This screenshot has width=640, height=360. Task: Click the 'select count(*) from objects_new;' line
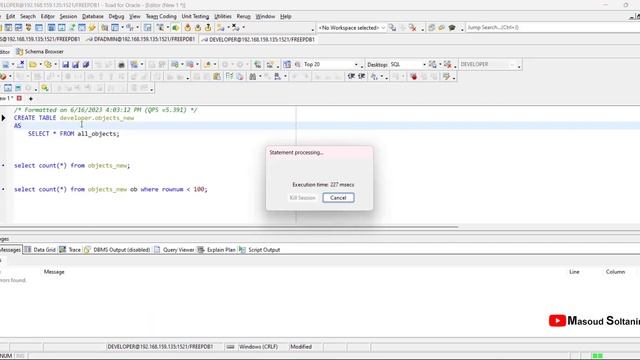72,165
